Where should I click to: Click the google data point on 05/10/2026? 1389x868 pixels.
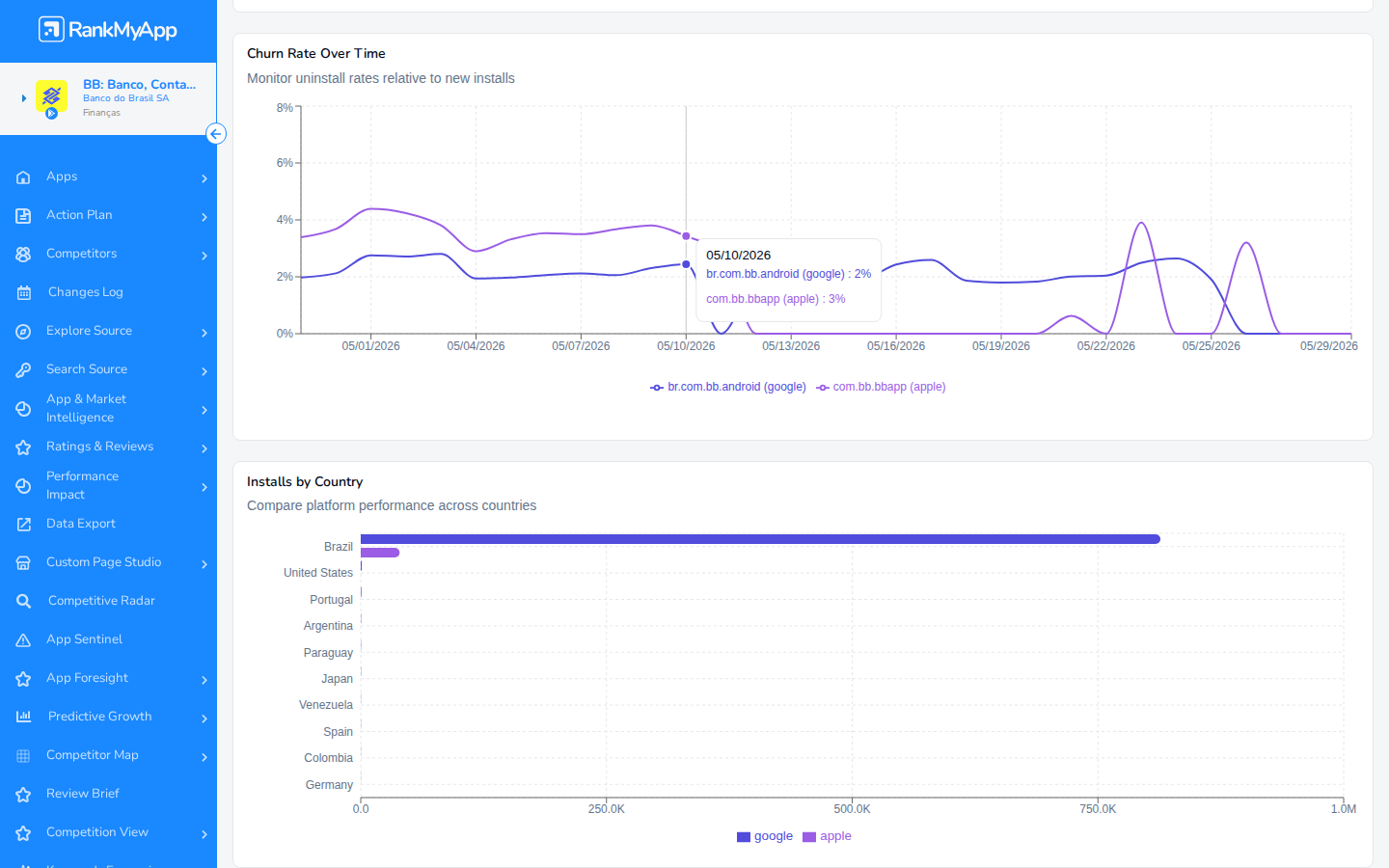(686, 264)
